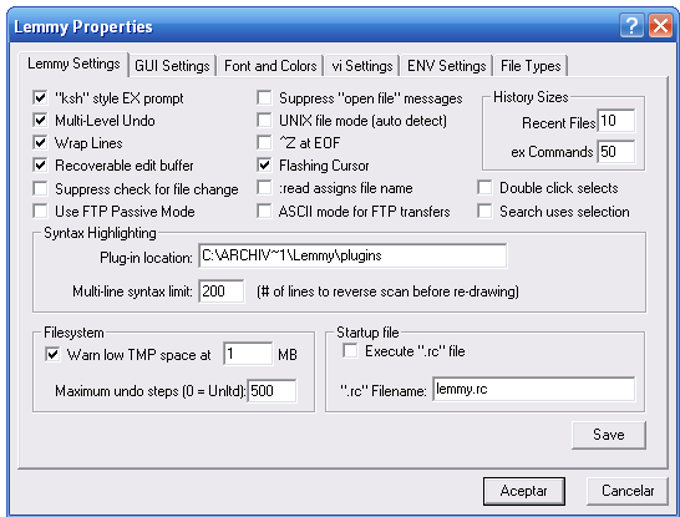Select the Lemmy Settings tab

pyautogui.click(x=73, y=64)
